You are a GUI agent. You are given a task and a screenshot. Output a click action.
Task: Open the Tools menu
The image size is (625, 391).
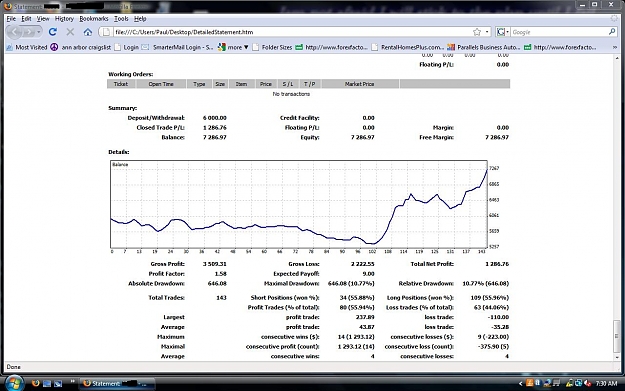[x=121, y=19]
